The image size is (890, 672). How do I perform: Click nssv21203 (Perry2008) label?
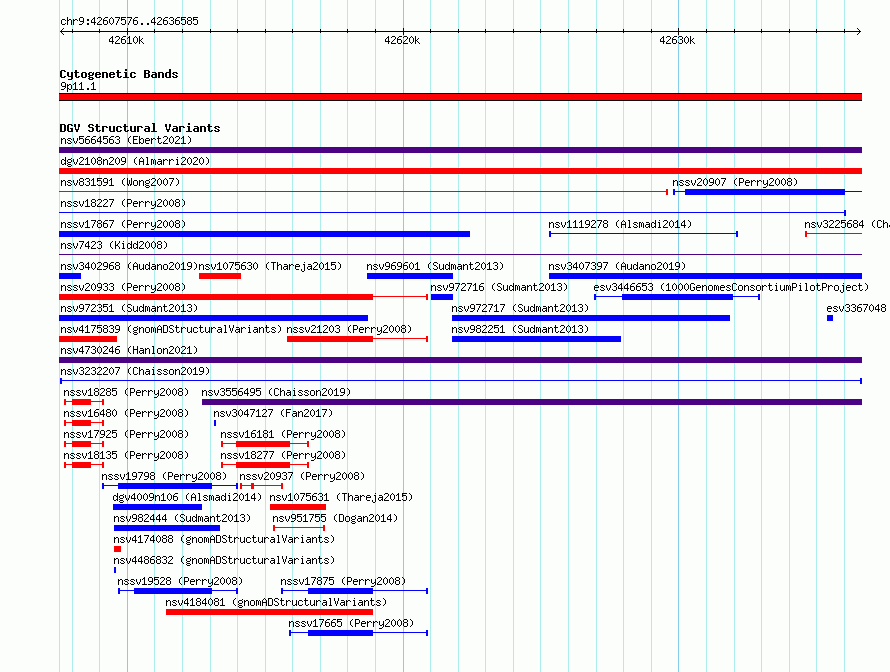pos(349,329)
